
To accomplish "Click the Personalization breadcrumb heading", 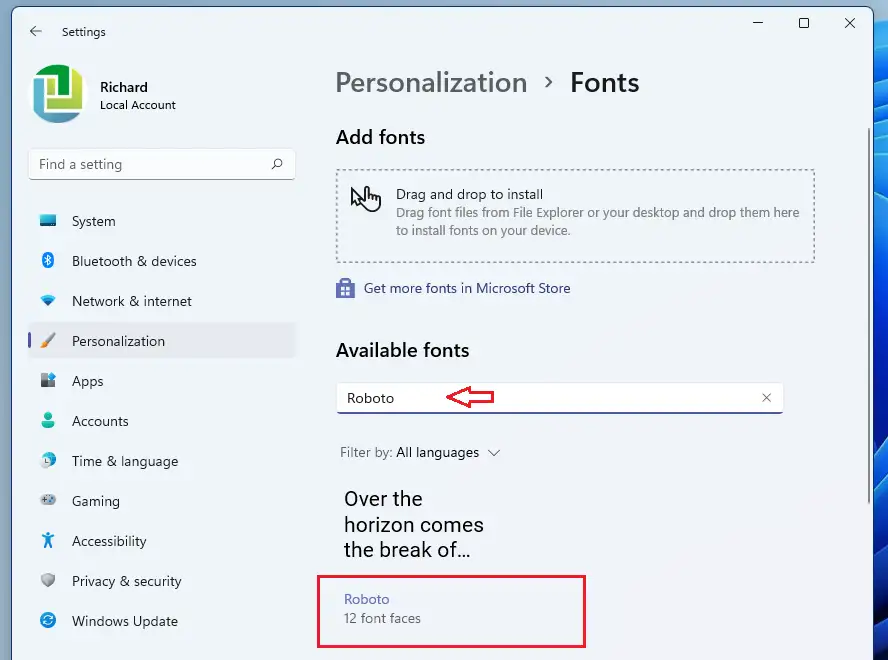I will [x=431, y=83].
